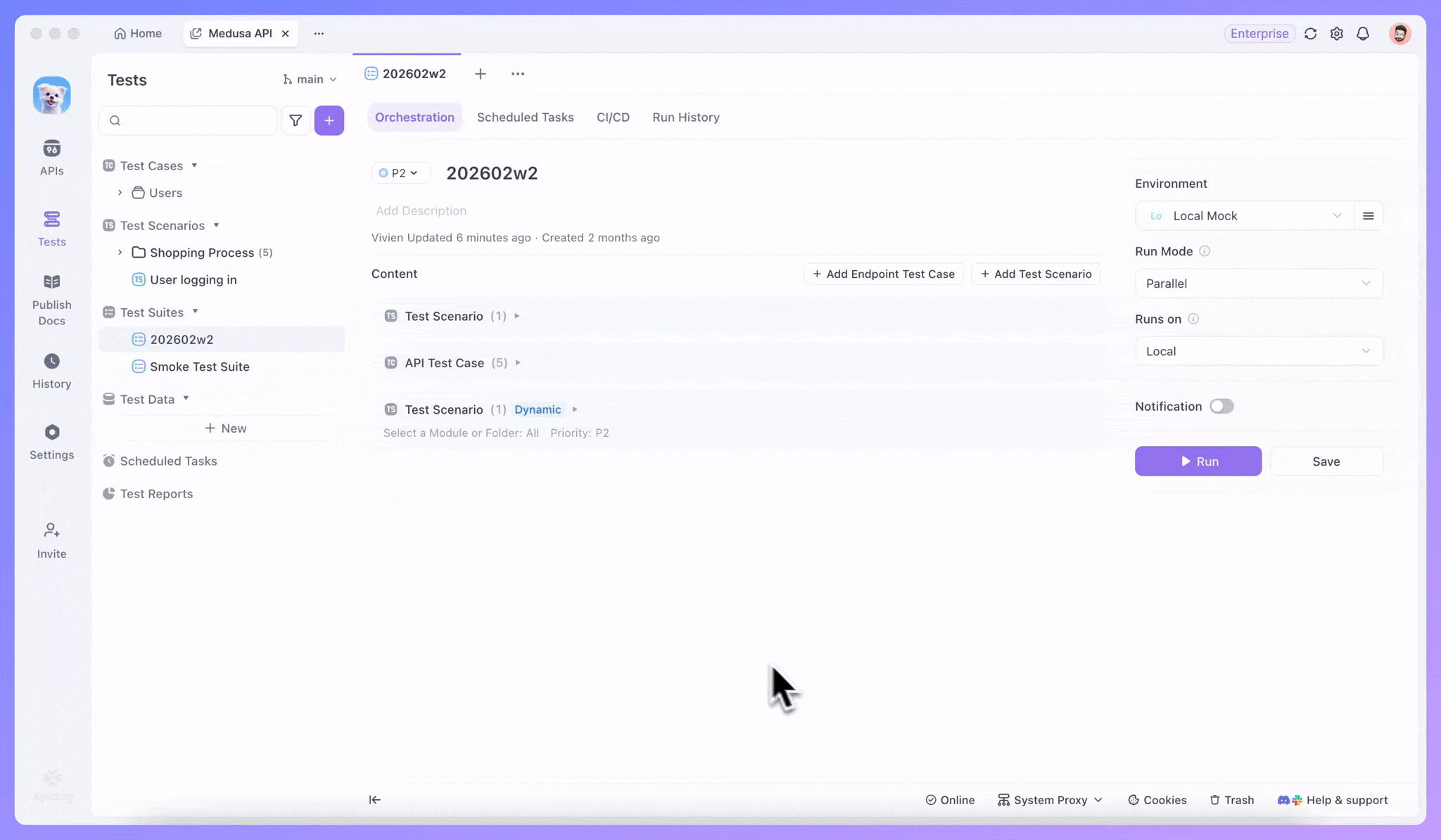Open the APIs section in sidebar

pyautogui.click(x=51, y=158)
